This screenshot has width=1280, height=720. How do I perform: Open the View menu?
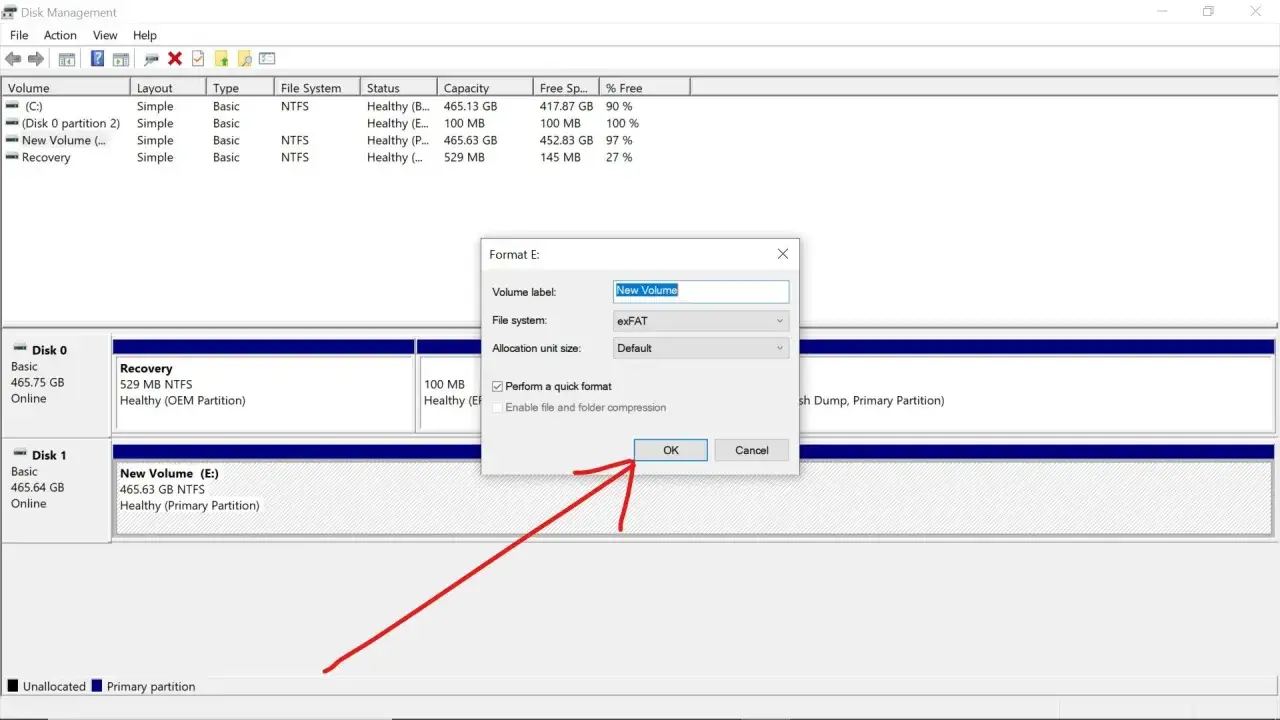point(105,35)
